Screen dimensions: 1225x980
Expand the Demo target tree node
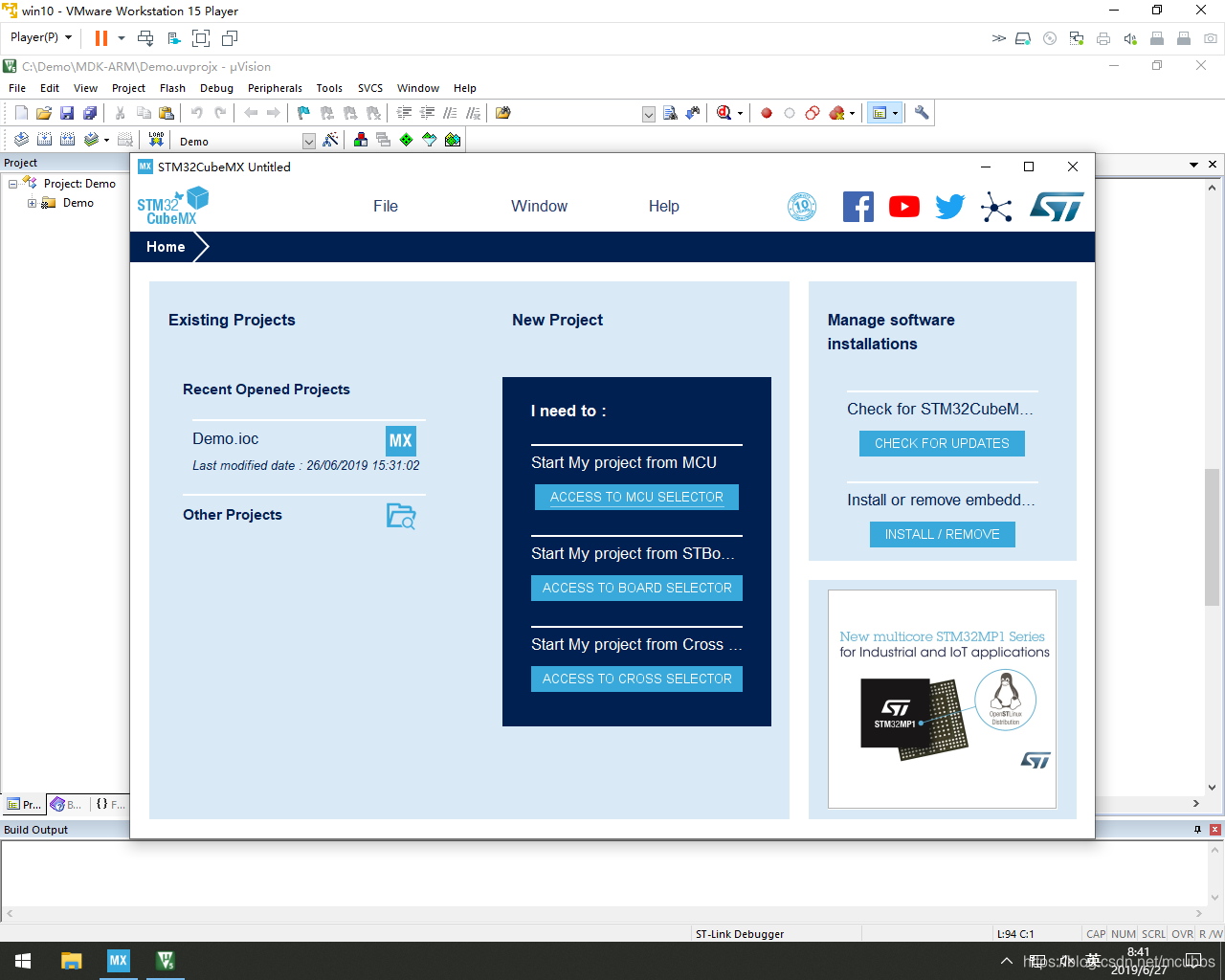(x=32, y=203)
